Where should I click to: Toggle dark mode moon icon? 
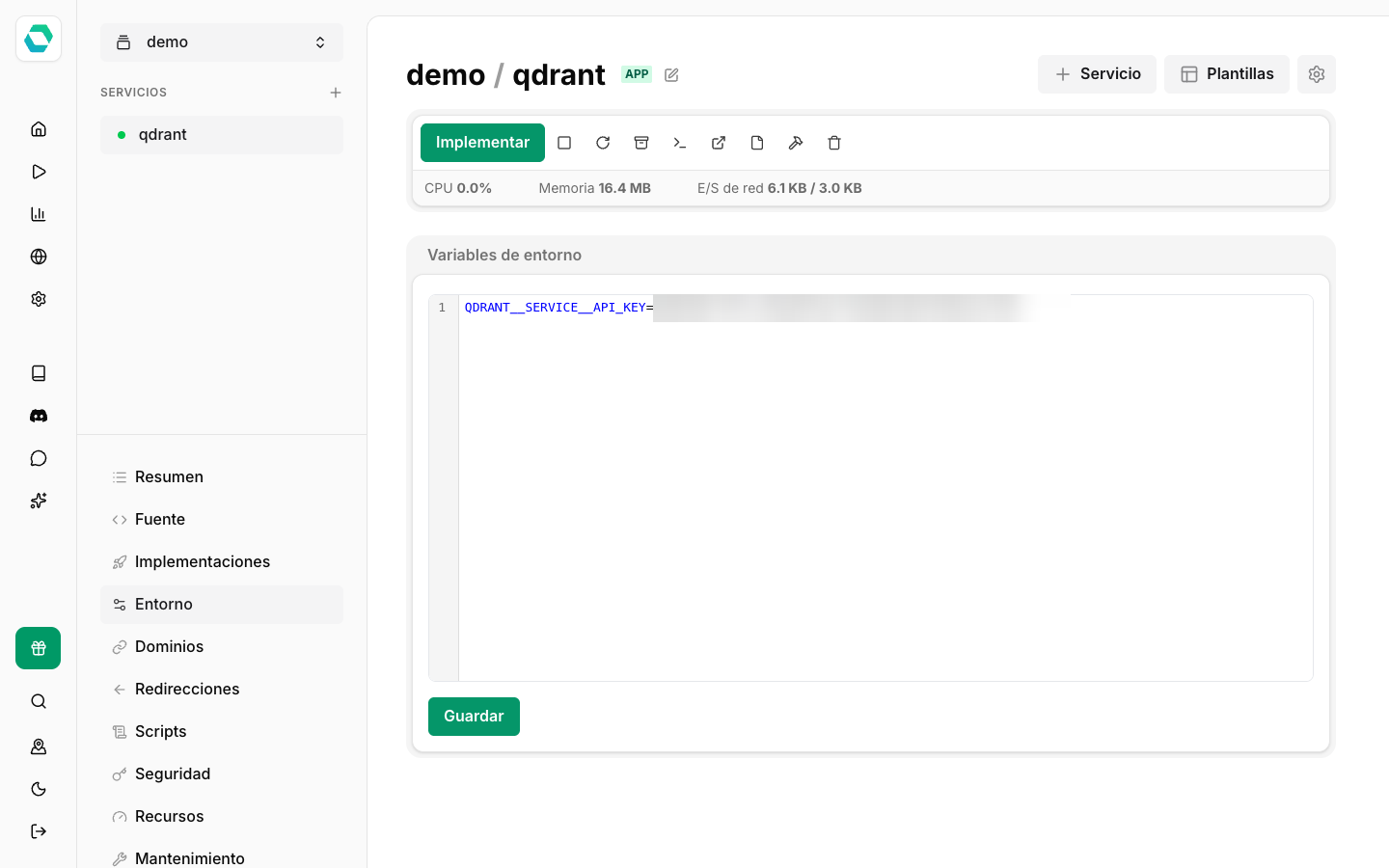39,789
